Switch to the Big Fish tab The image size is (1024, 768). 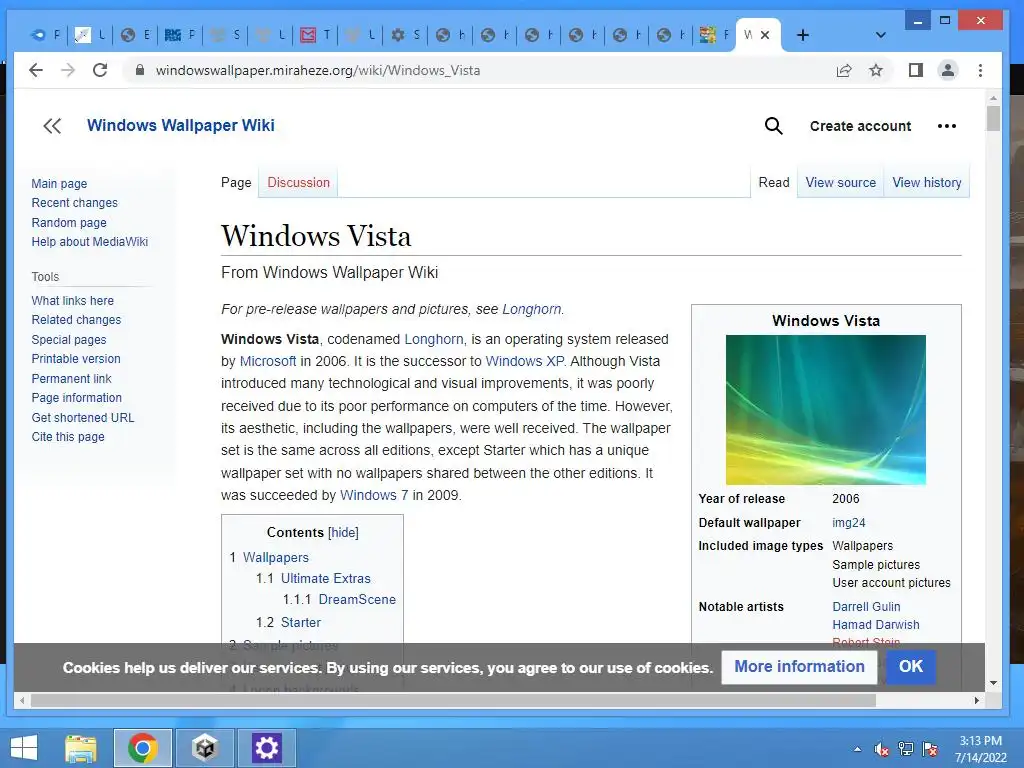click(179, 35)
